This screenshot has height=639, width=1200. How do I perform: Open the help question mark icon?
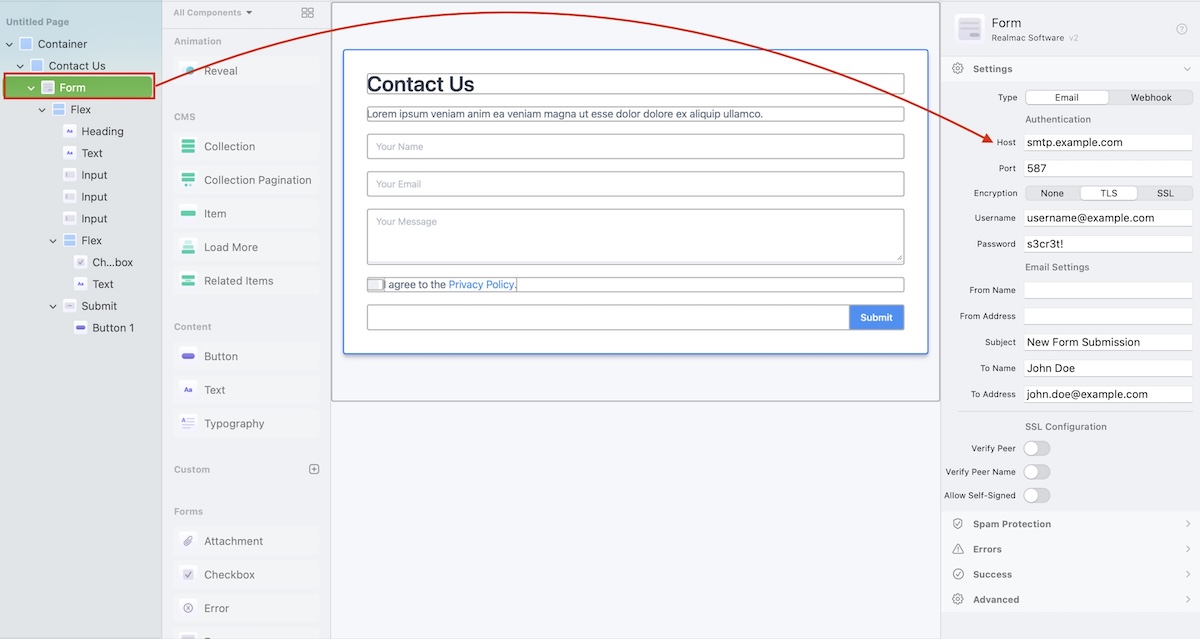1181,29
